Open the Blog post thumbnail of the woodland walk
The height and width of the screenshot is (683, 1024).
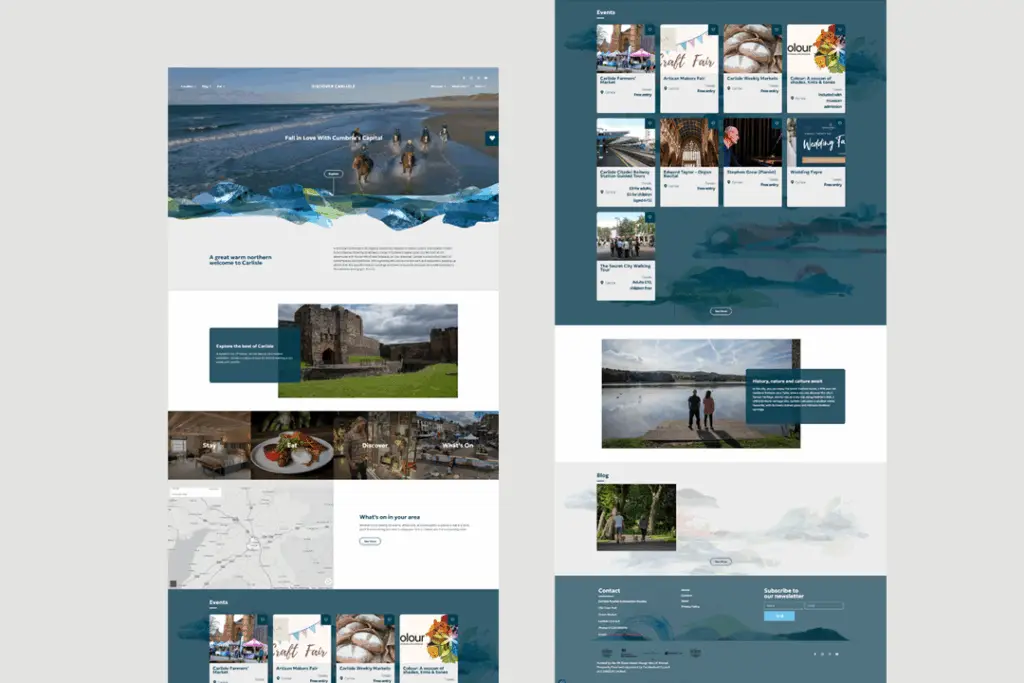[x=636, y=517]
